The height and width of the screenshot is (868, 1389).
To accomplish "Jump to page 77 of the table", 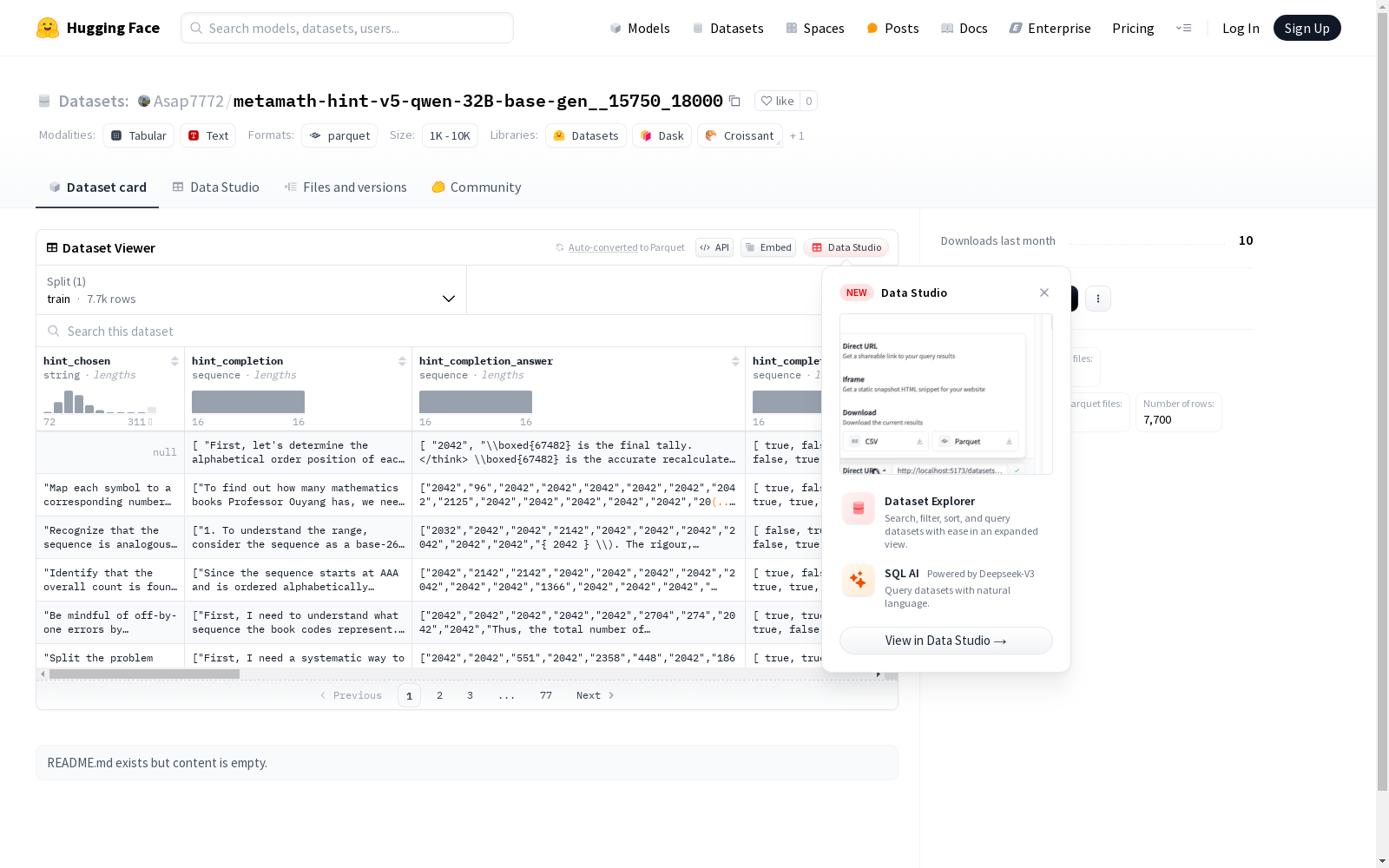I will click(x=546, y=695).
